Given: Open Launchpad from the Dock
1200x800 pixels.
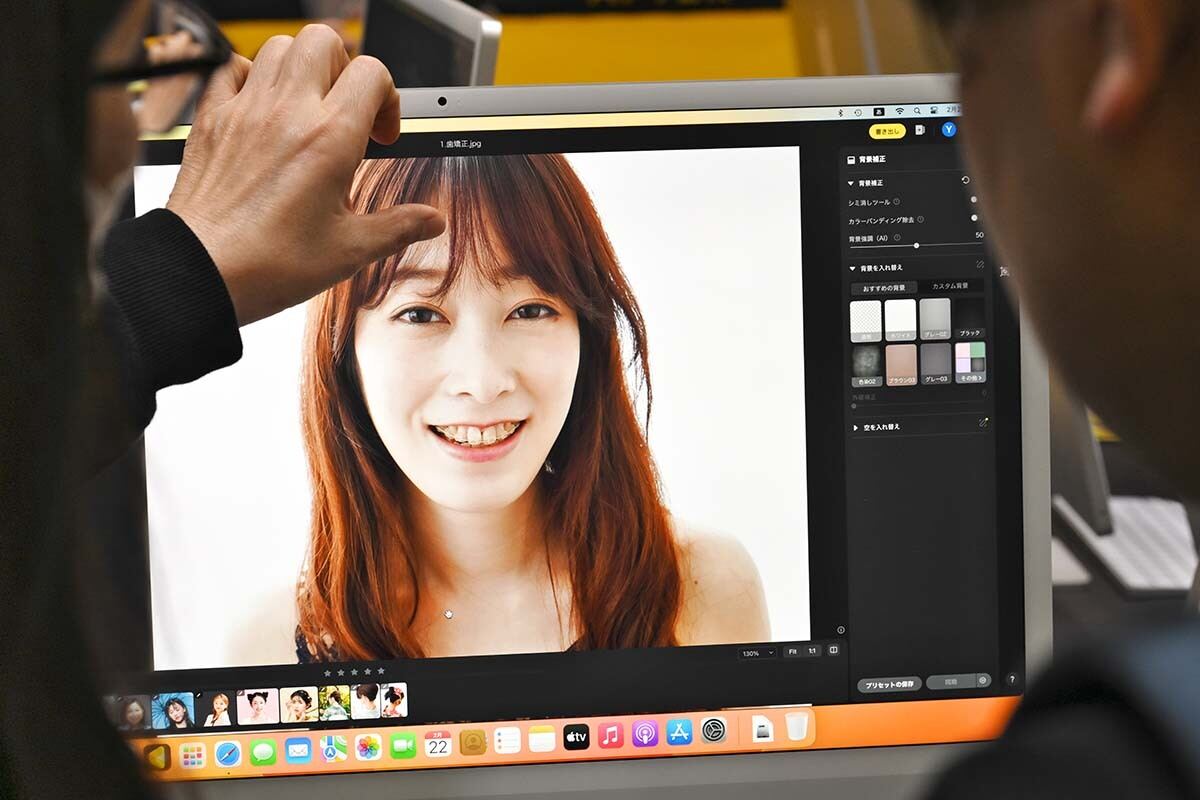Looking at the screenshot, I should click(192, 755).
